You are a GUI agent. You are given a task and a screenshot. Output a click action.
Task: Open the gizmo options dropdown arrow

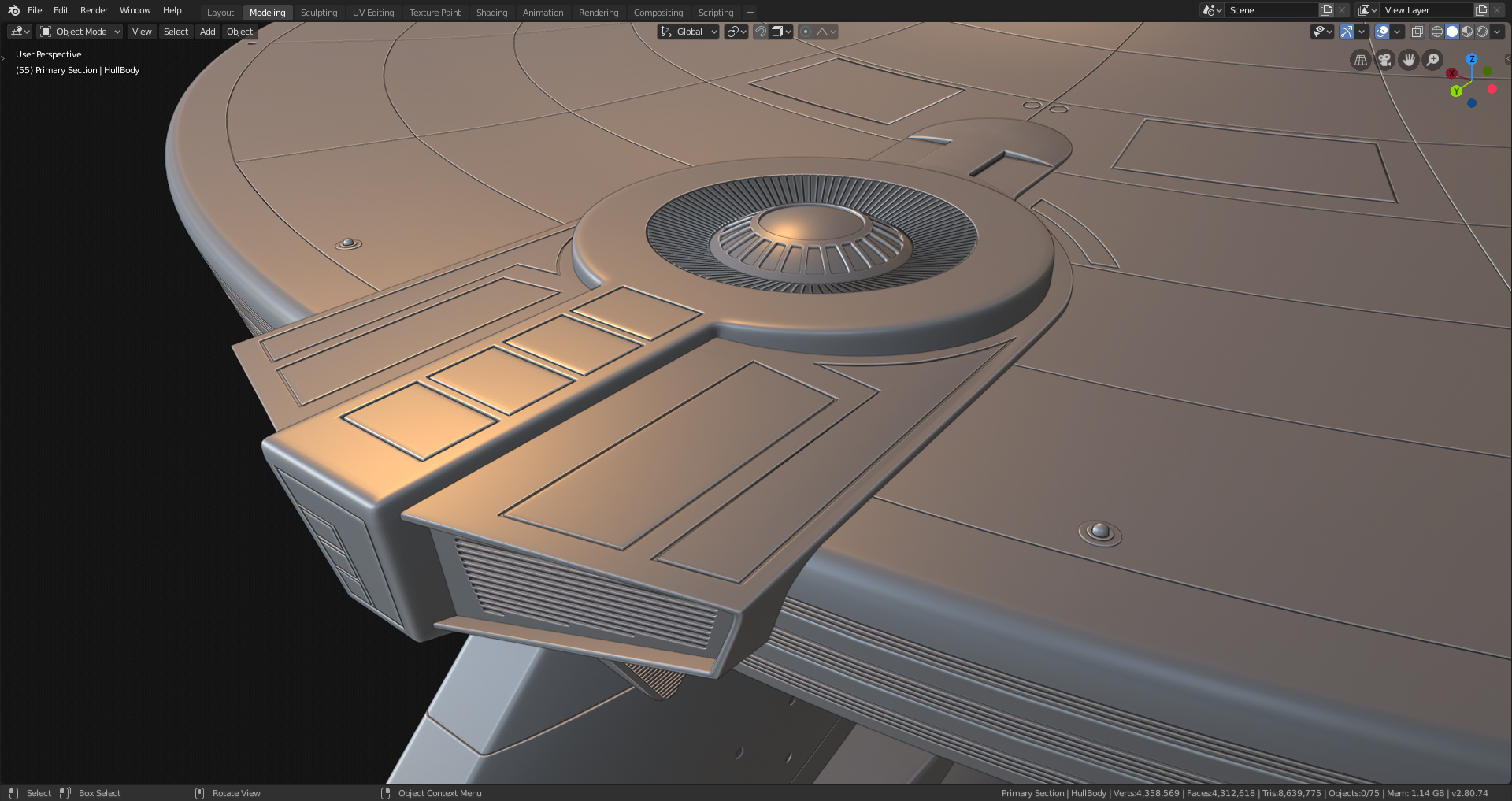1362,32
